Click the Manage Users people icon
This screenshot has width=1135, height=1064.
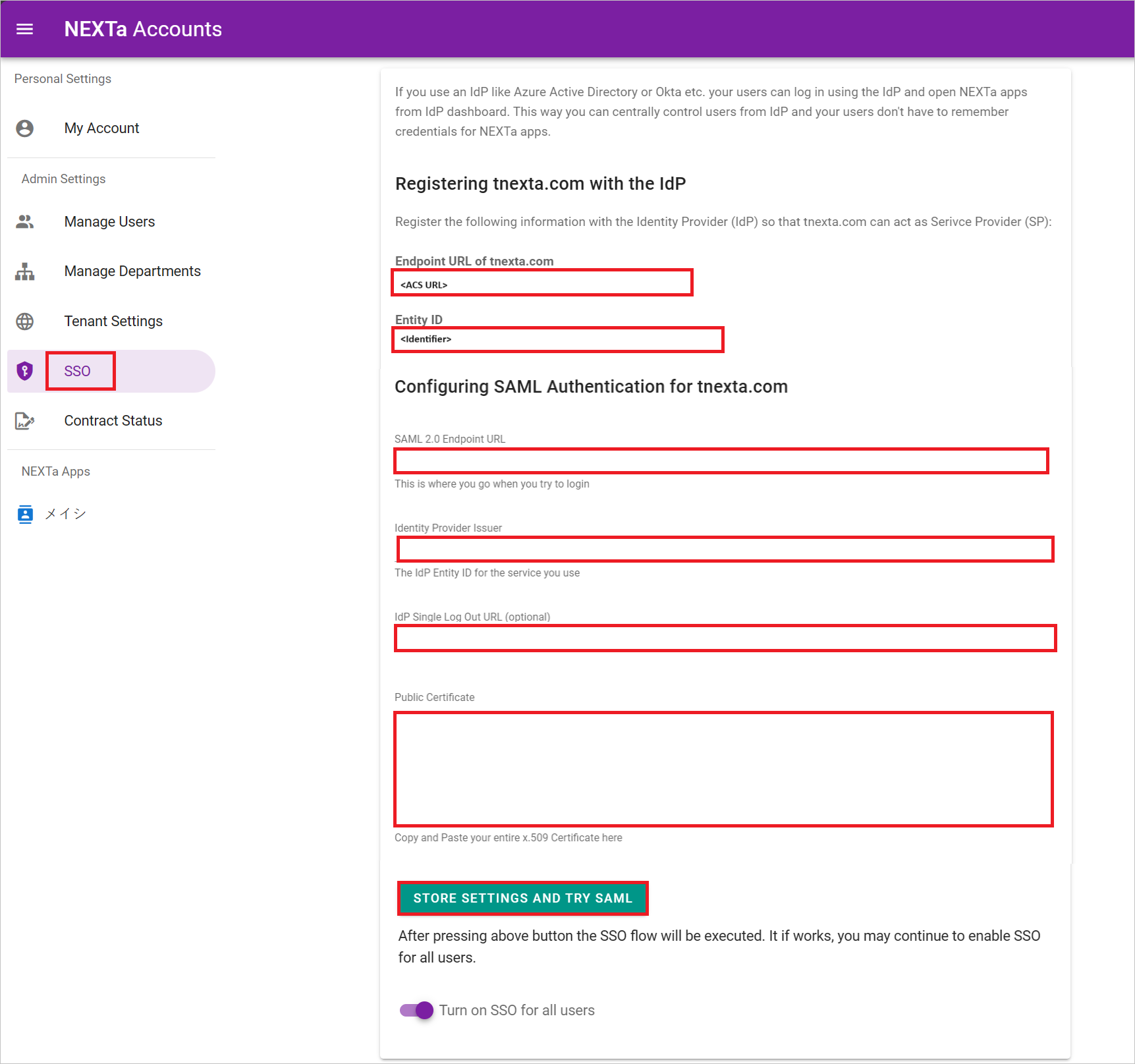[x=24, y=221]
